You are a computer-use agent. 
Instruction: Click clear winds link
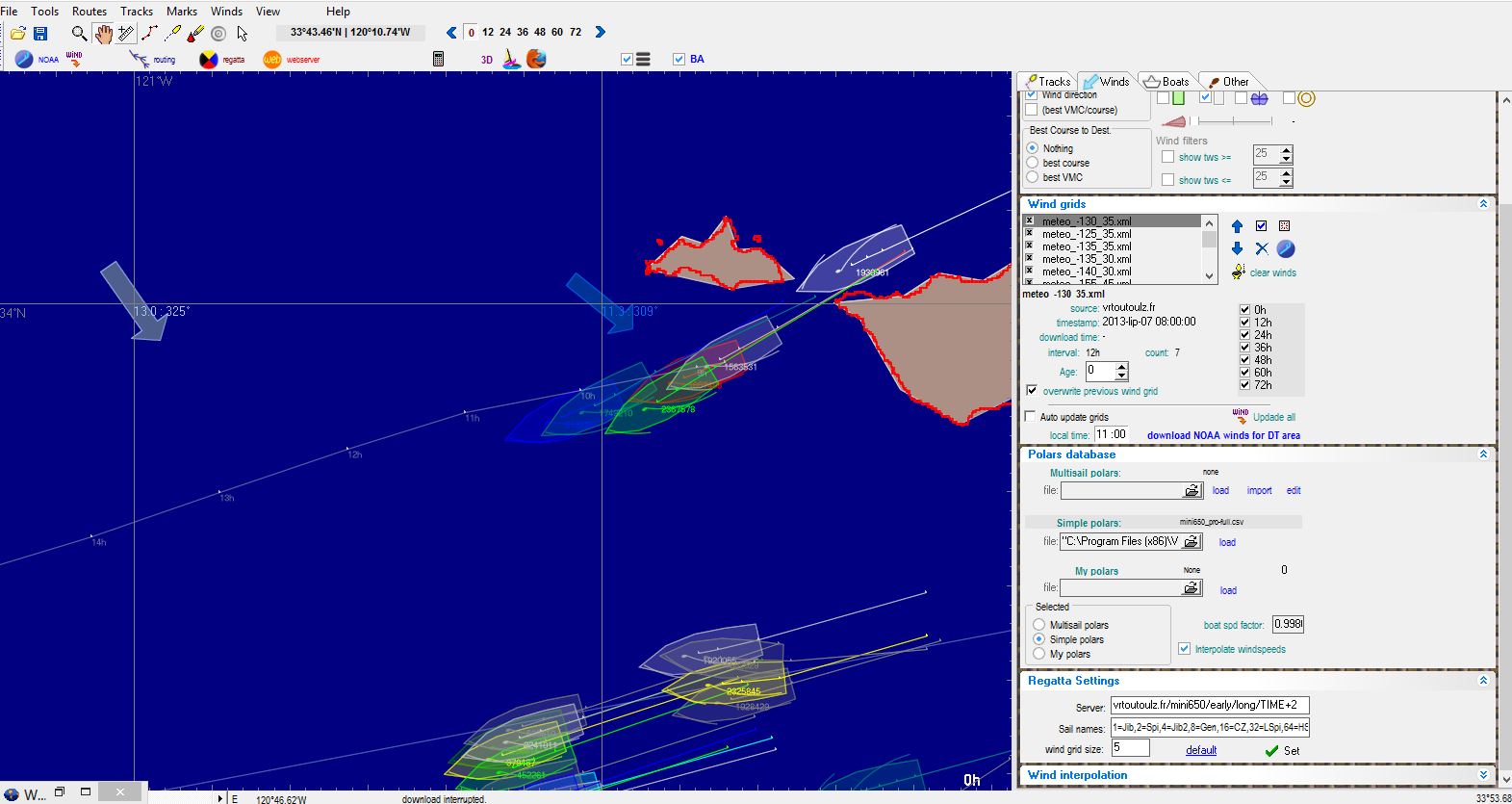click(x=1272, y=272)
